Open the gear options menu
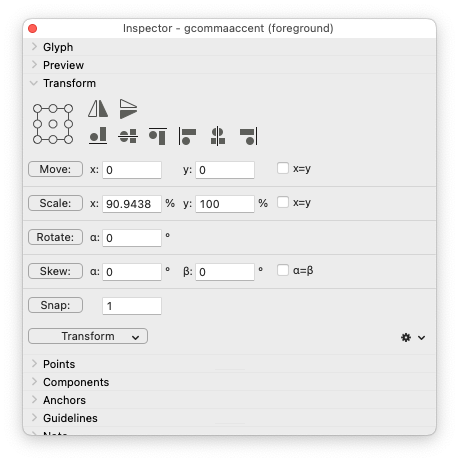This screenshot has width=459, height=462. (x=413, y=338)
